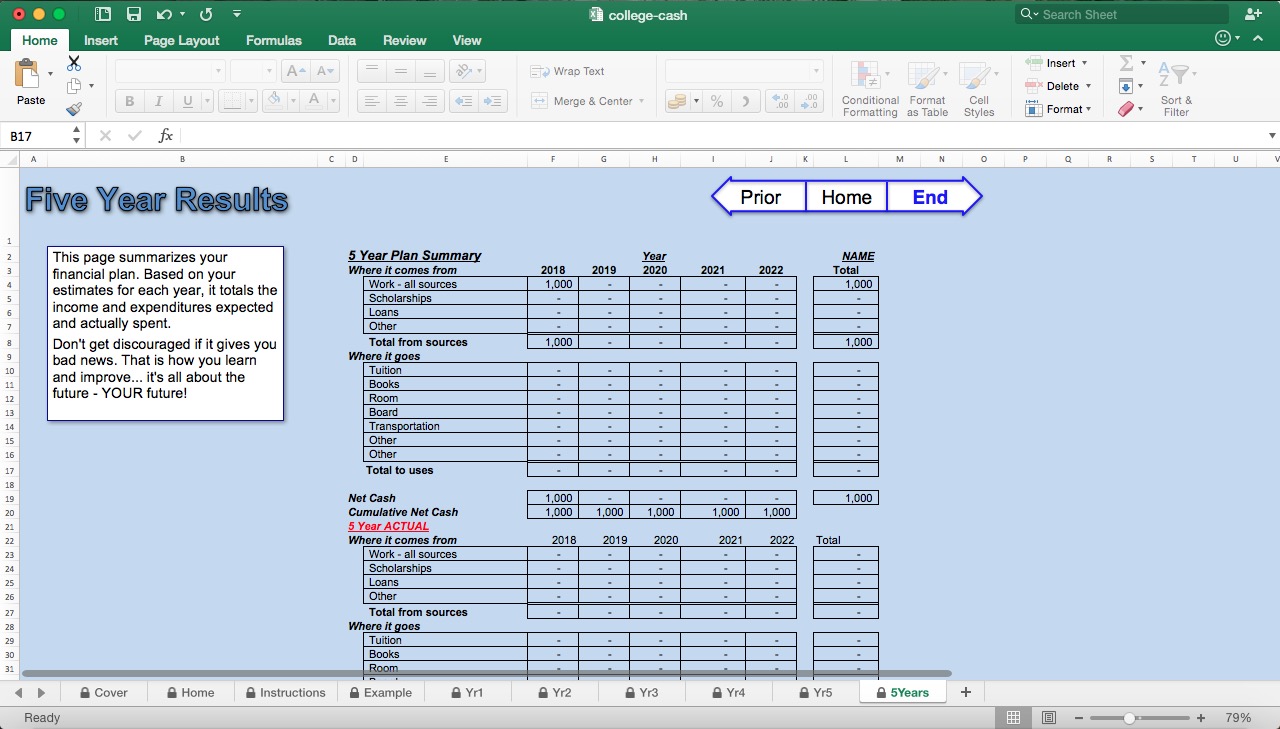Viewport: 1280px width, 729px height.
Task: Toggle Align Text Right
Action: point(429,101)
